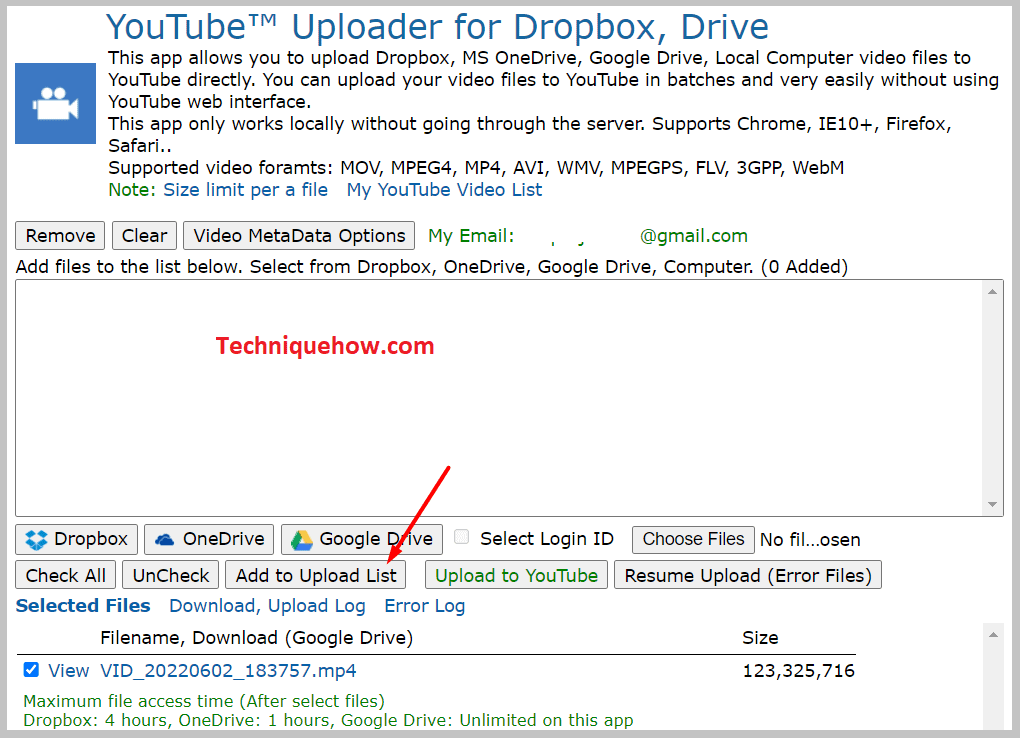Open Video MetaData Options
The height and width of the screenshot is (738, 1020).
(x=299, y=236)
